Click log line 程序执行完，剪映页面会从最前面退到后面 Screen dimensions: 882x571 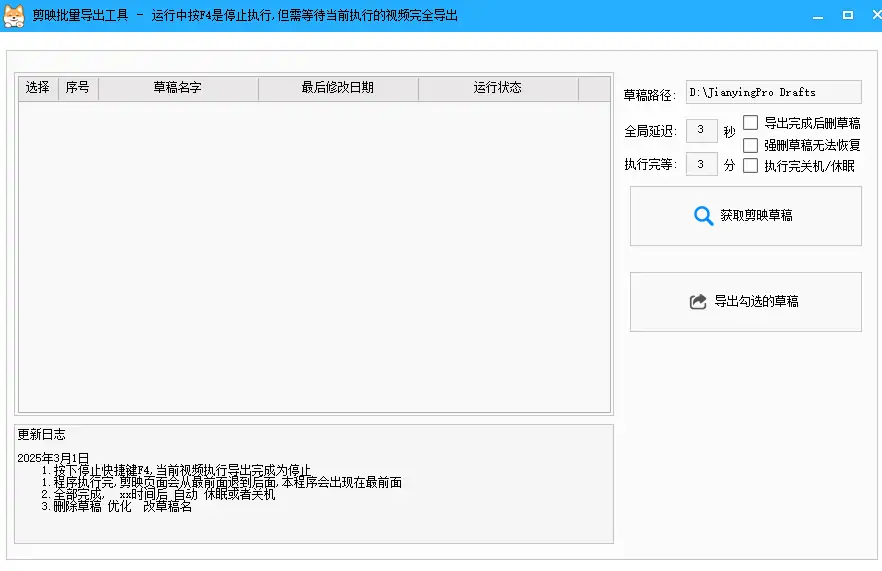[222, 482]
